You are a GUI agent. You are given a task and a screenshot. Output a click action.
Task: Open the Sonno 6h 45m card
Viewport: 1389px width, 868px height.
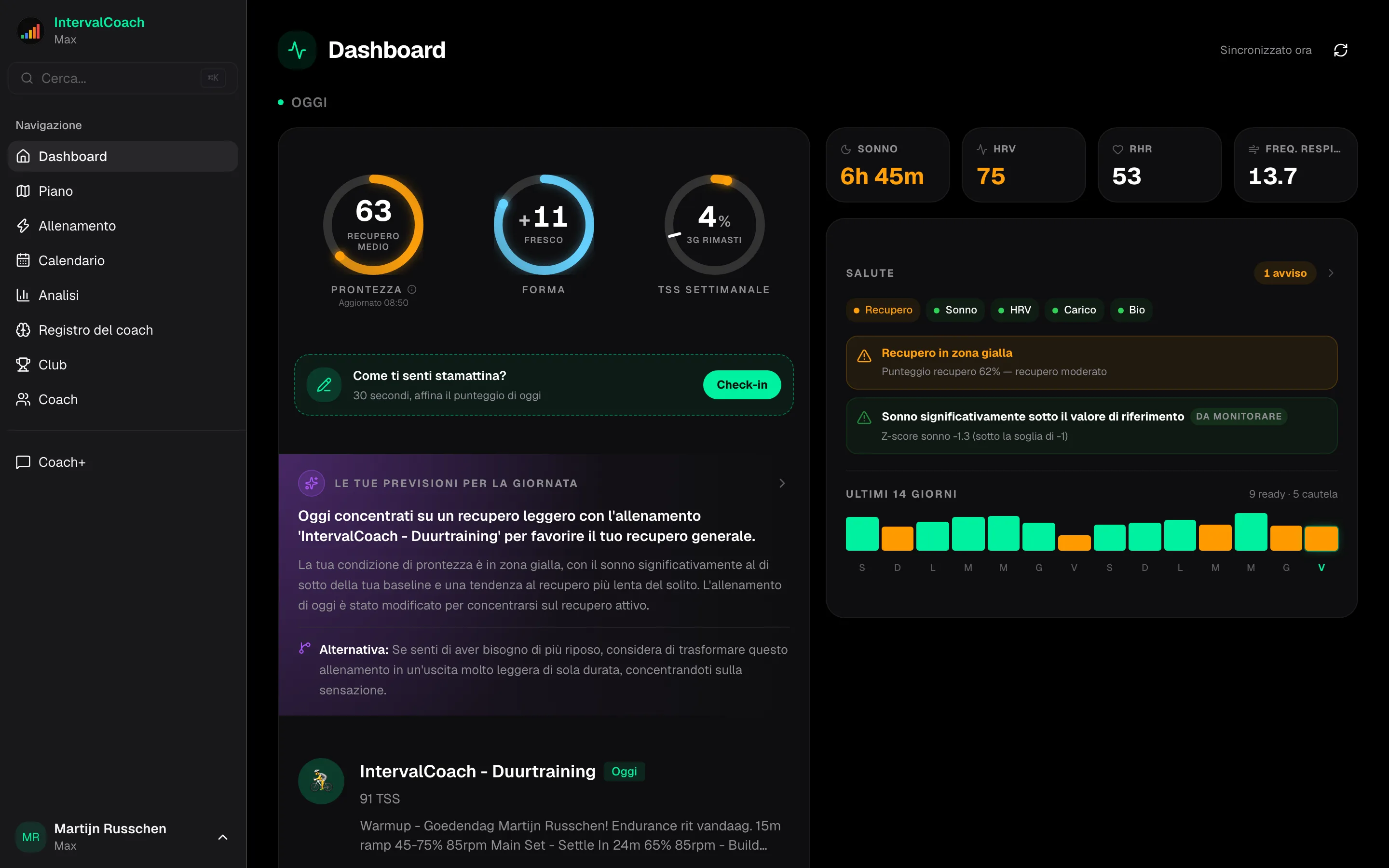point(887,165)
